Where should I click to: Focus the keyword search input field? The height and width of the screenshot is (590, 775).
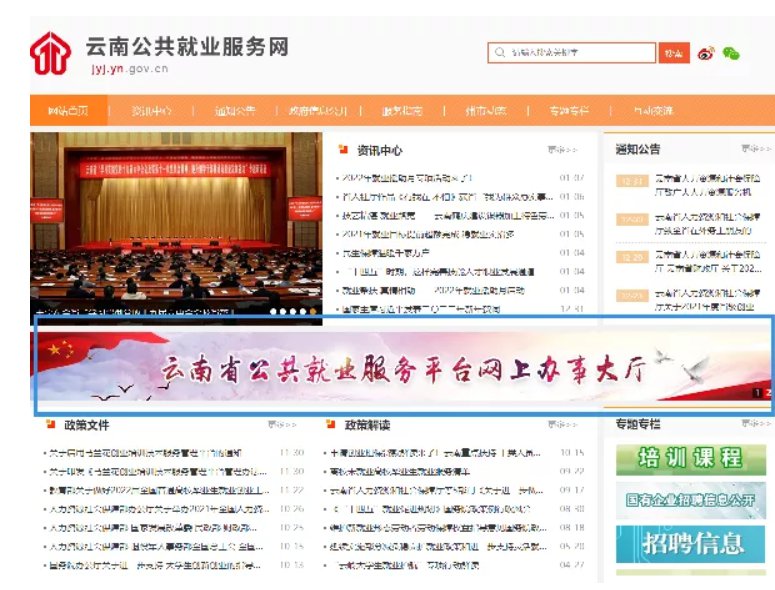(580, 52)
